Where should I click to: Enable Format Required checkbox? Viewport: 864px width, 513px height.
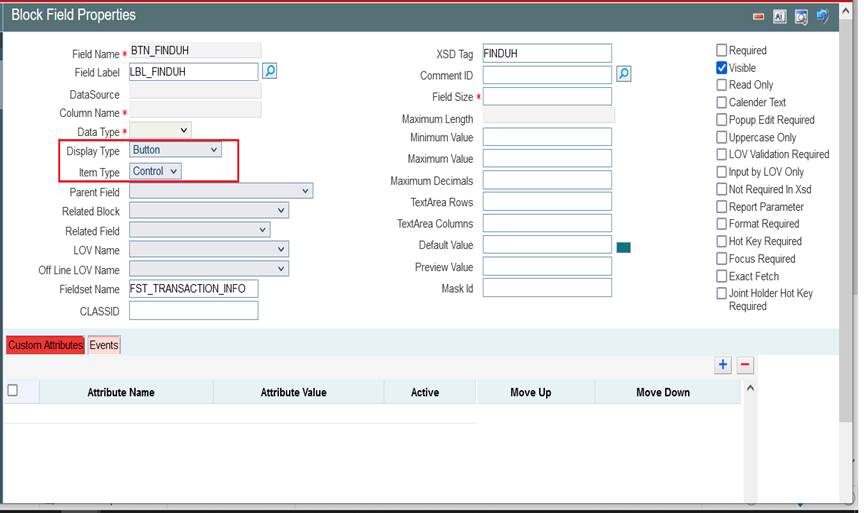[721, 224]
